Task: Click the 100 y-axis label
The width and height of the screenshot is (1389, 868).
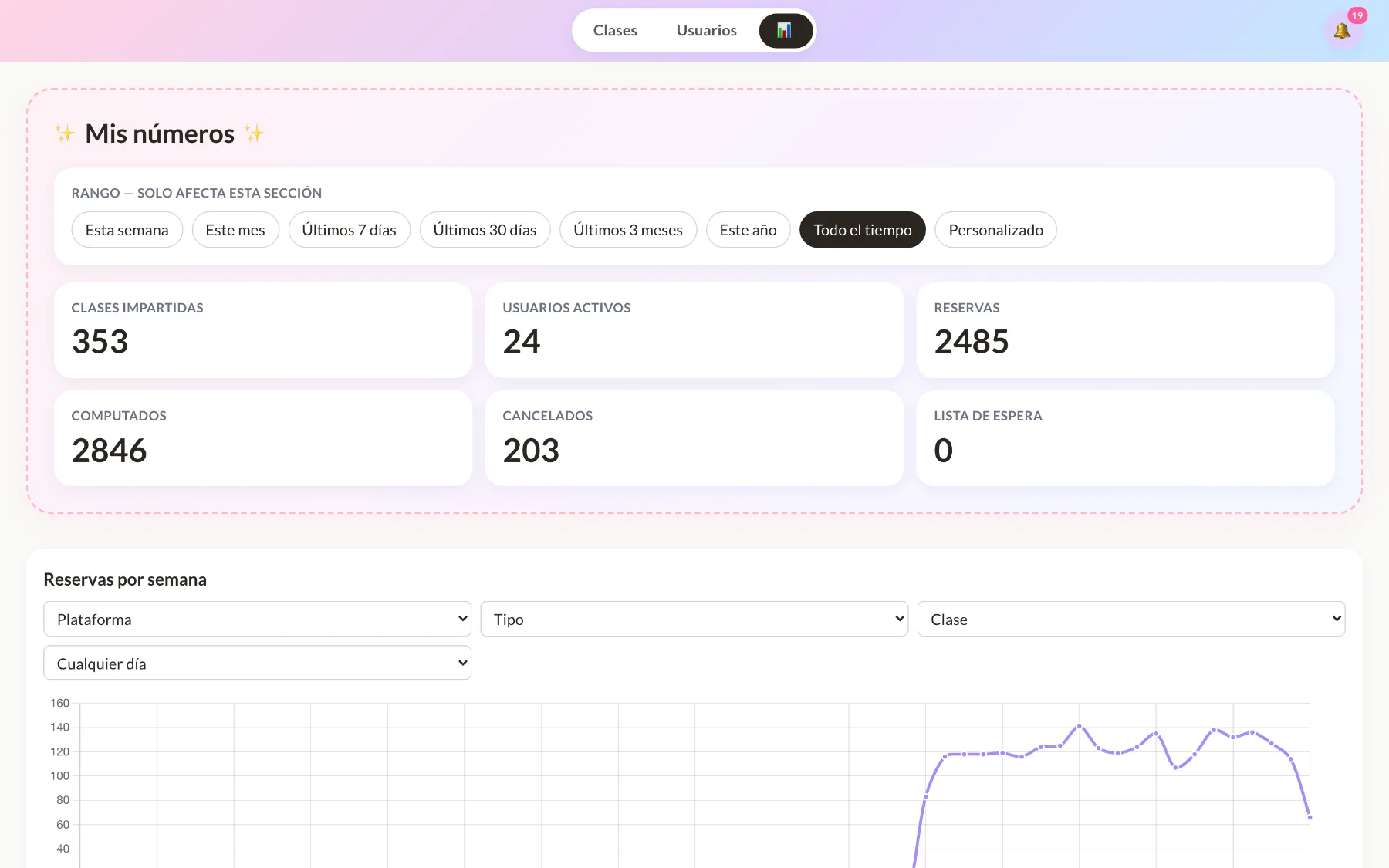Action: (59, 775)
